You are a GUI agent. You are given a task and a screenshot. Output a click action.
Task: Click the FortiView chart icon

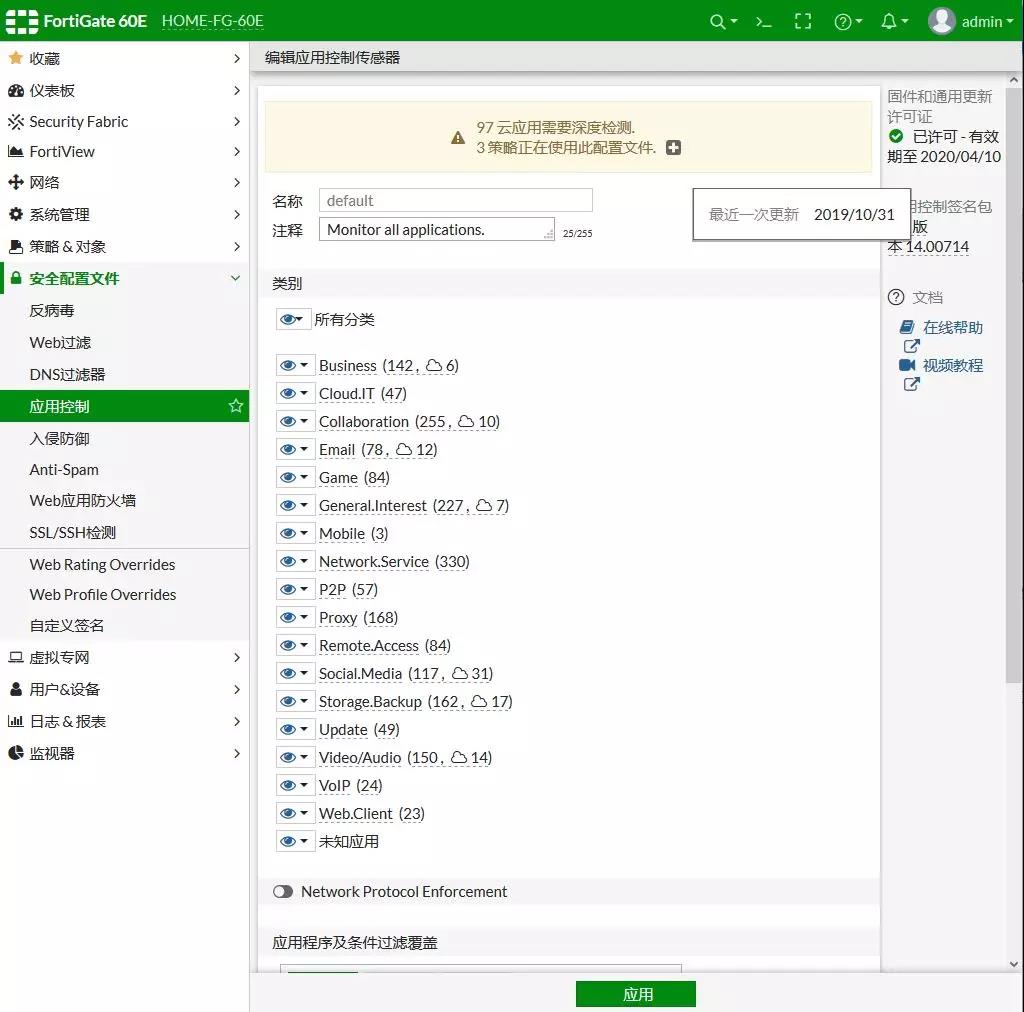[x=16, y=151]
